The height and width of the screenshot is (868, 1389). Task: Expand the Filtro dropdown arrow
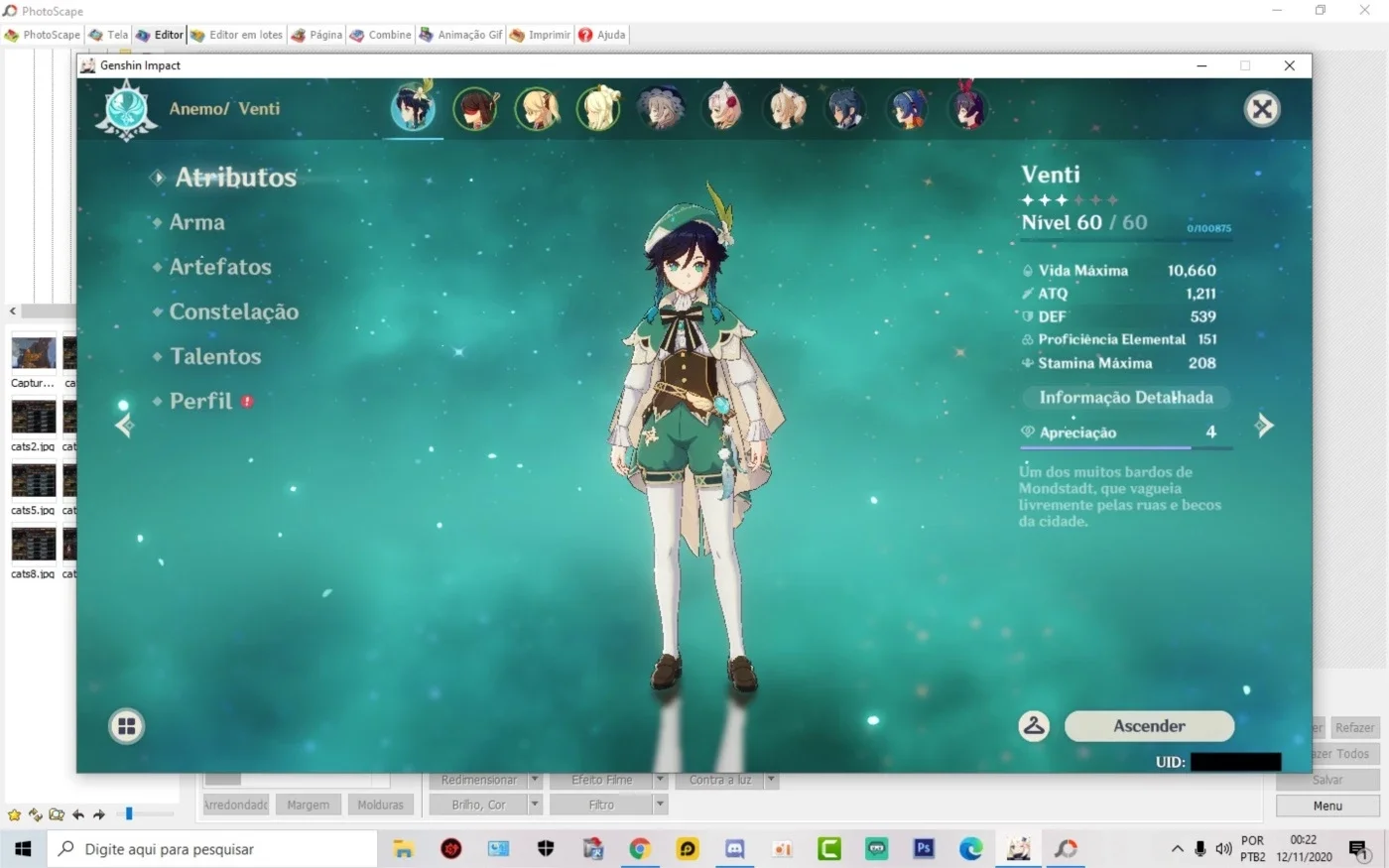[x=660, y=805]
